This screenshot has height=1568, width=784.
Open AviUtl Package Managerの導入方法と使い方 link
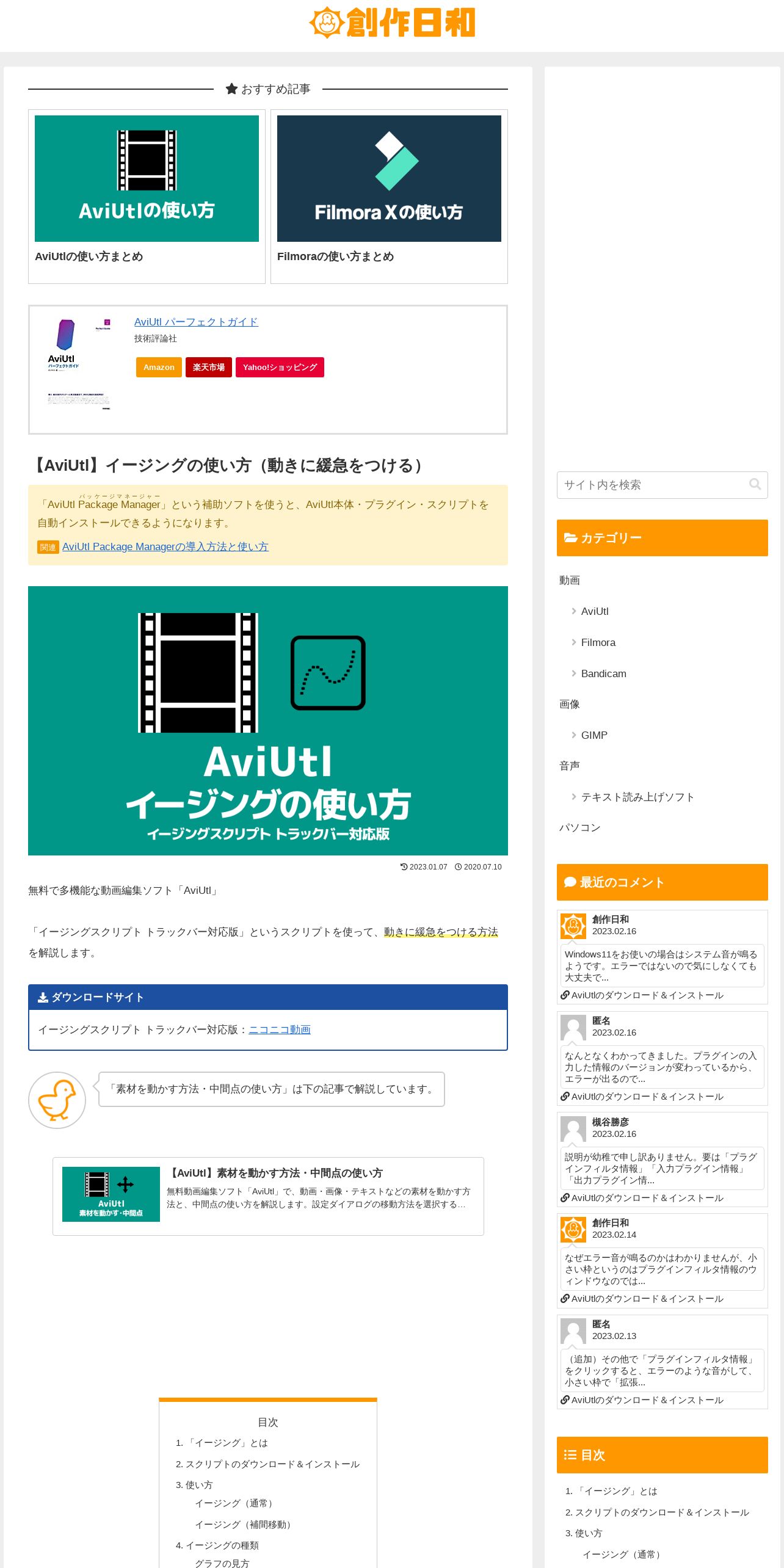coord(165,546)
